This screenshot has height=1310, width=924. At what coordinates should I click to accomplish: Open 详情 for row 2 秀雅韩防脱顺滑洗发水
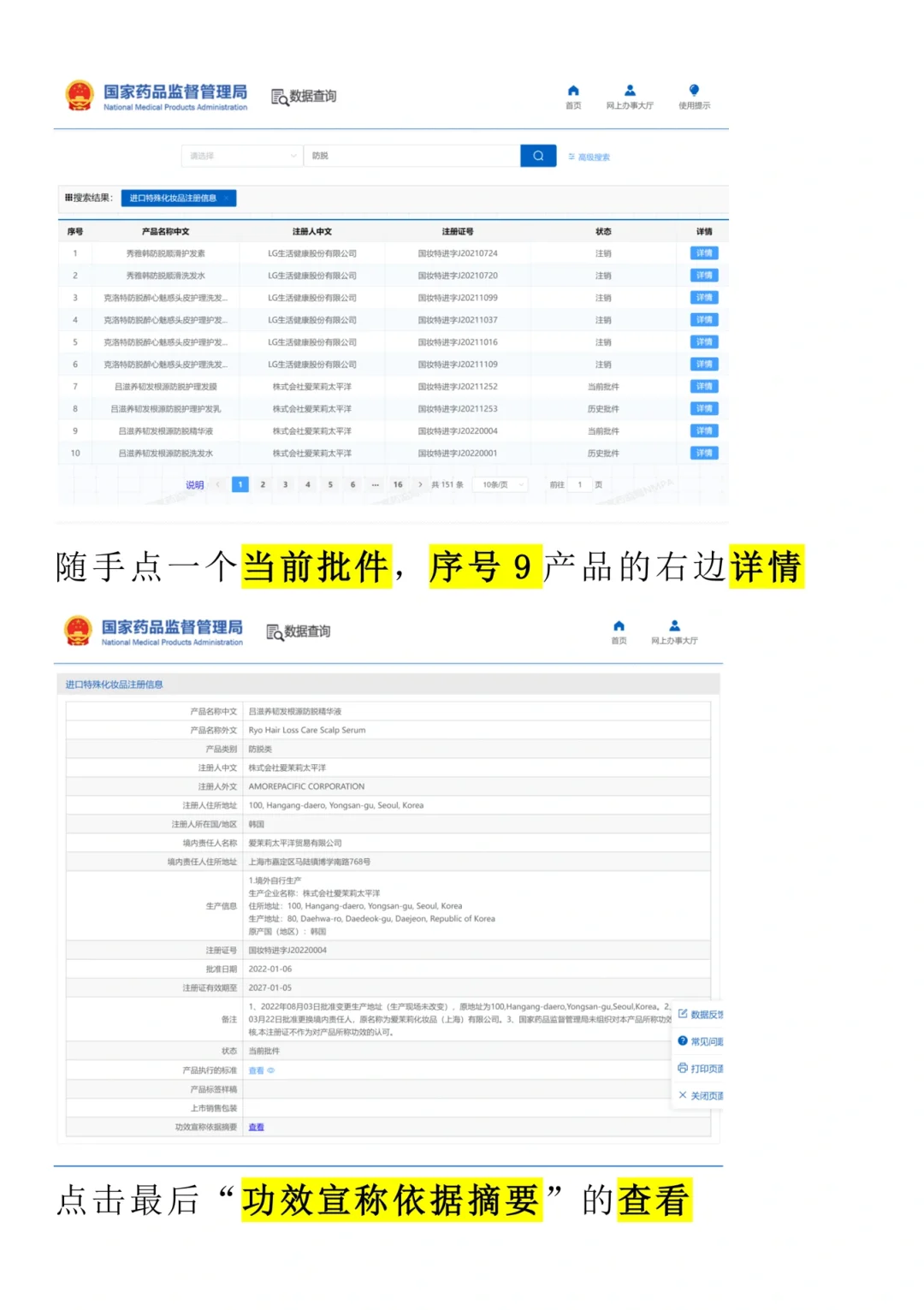(x=704, y=276)
